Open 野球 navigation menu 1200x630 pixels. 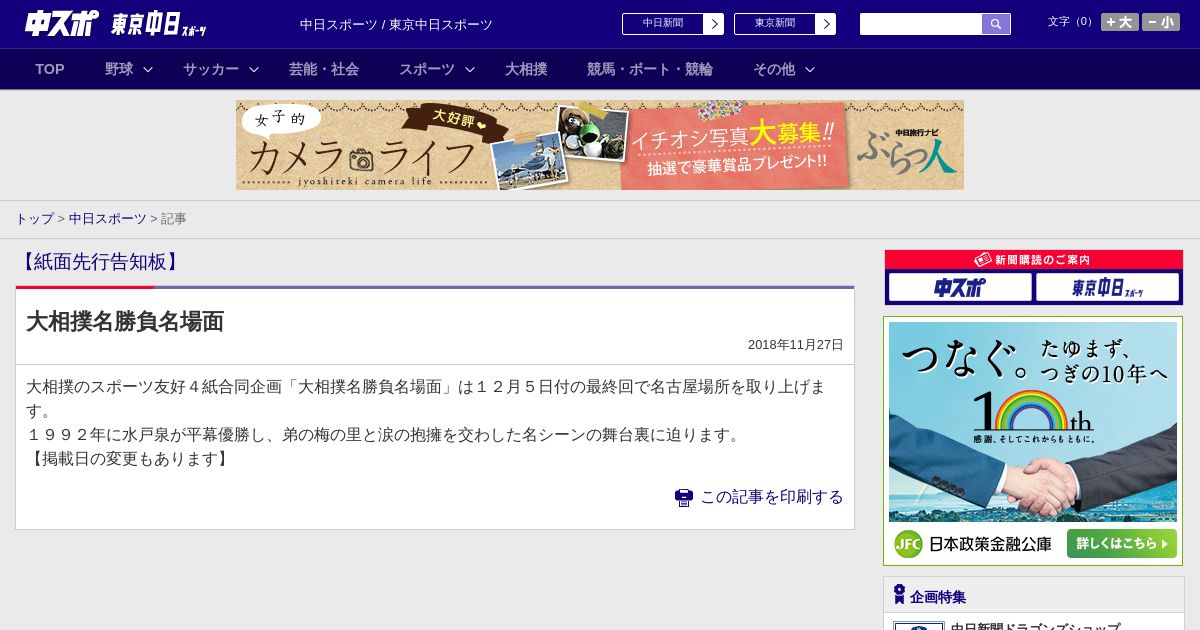[x=119, y=69]
